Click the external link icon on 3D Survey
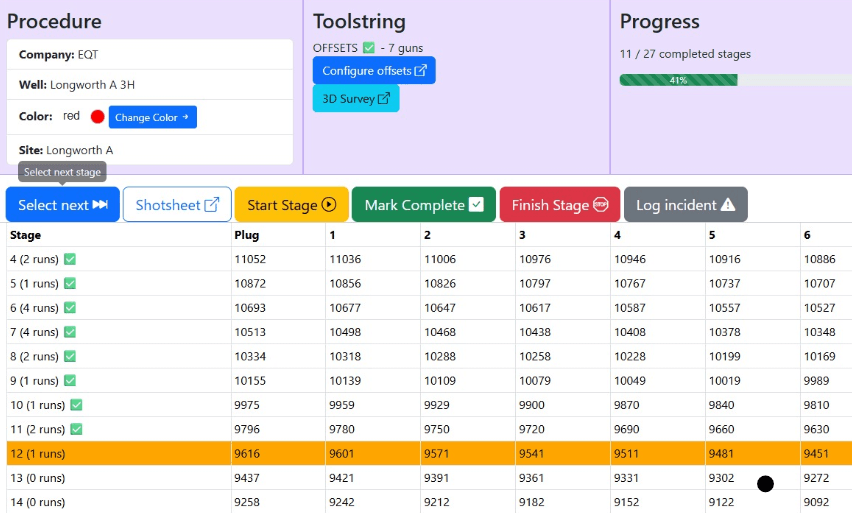 [x=385, y=99]
